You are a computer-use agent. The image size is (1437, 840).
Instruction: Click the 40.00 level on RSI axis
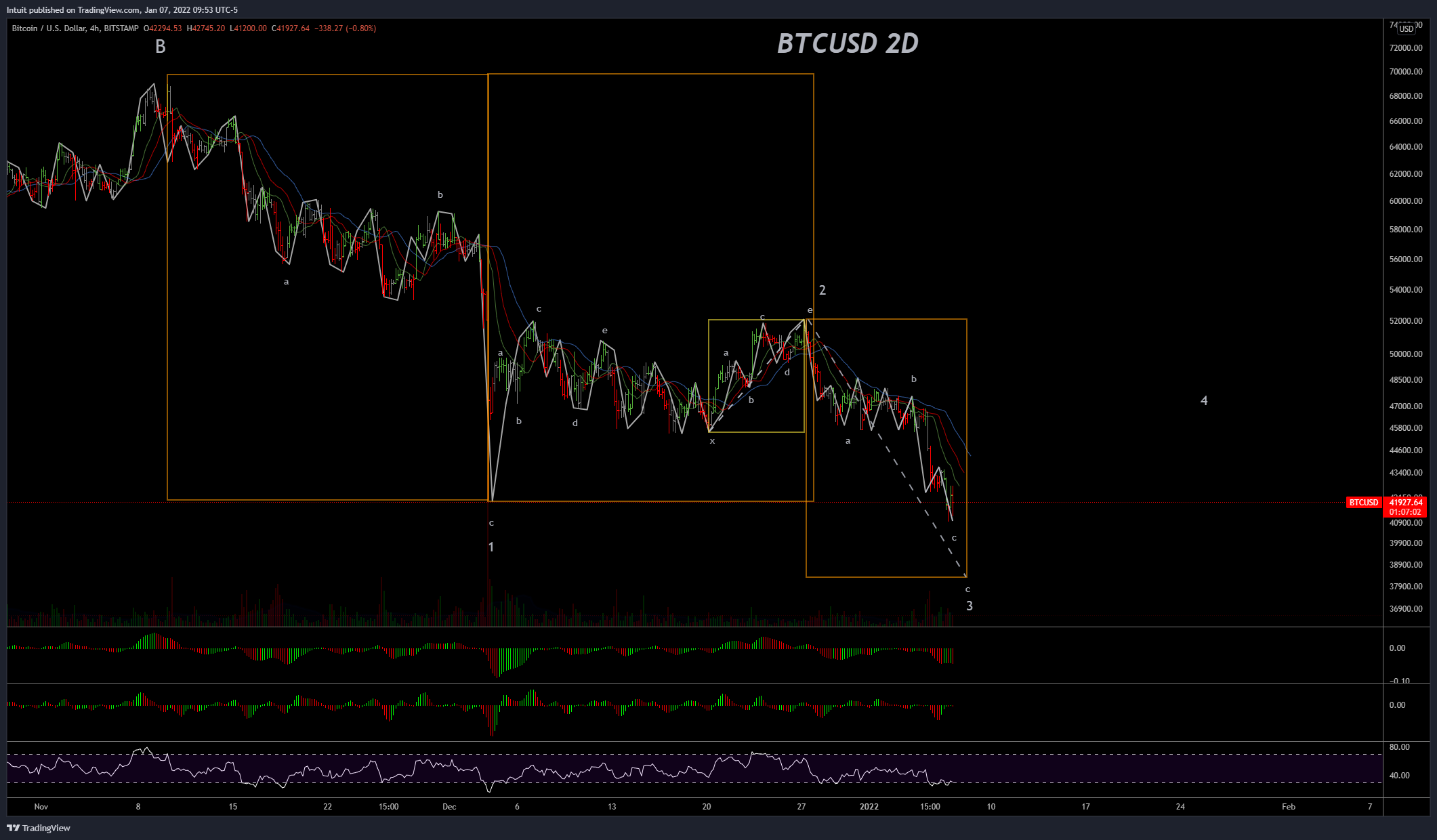(1399, 776)
